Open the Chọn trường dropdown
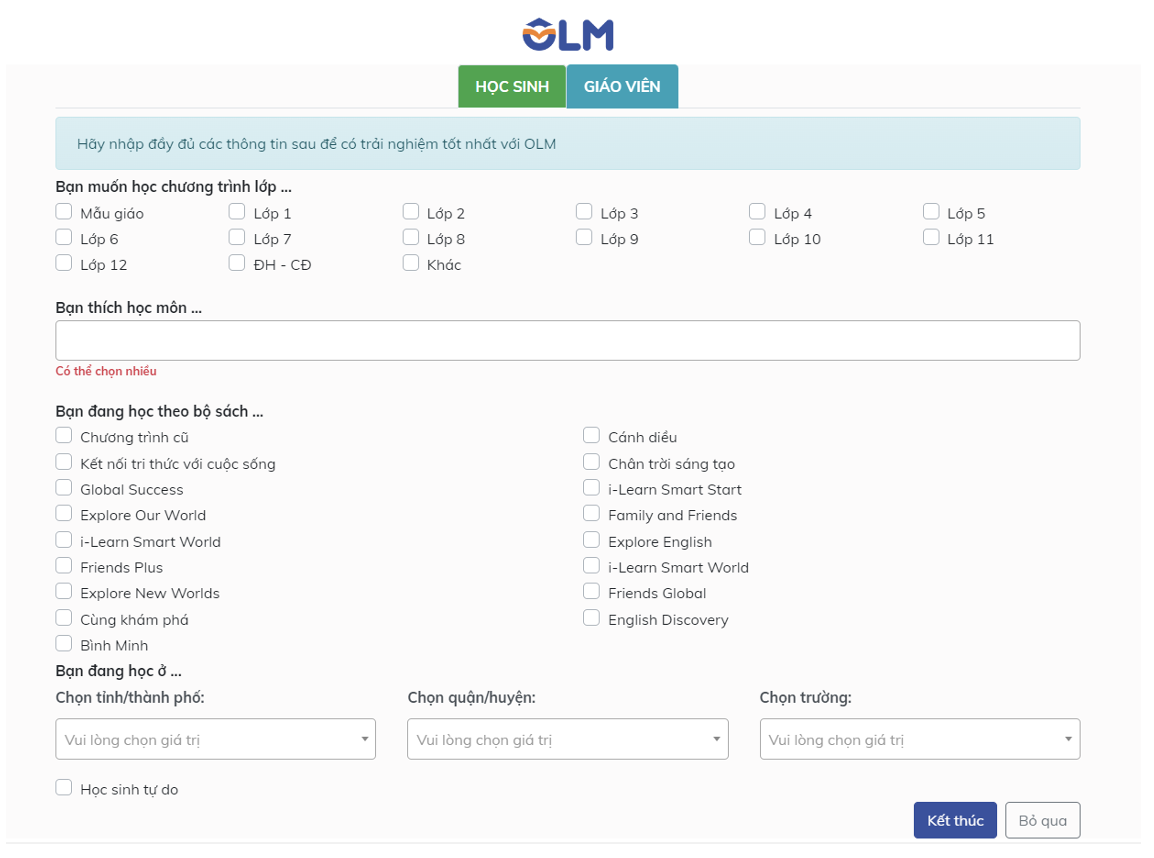1154x858 pixels. [919, 739]
